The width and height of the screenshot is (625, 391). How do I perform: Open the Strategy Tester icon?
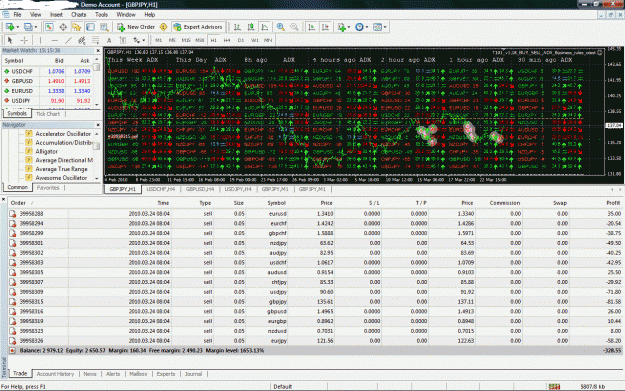pos(104,27)
